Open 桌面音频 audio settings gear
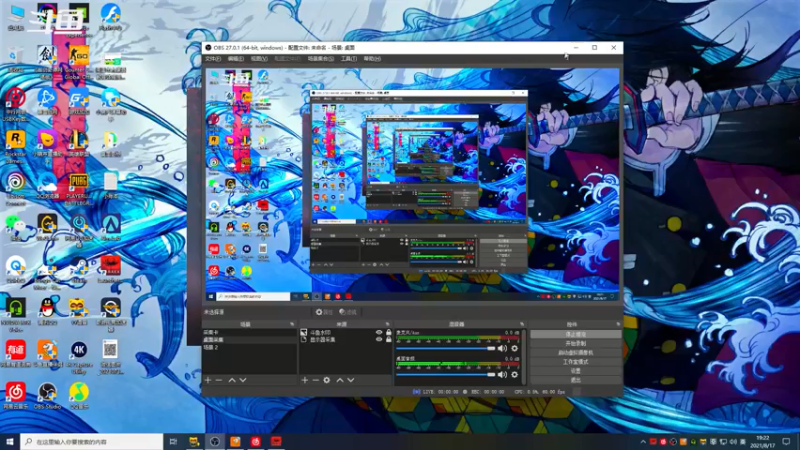The image size is (800, 450). 514,374
